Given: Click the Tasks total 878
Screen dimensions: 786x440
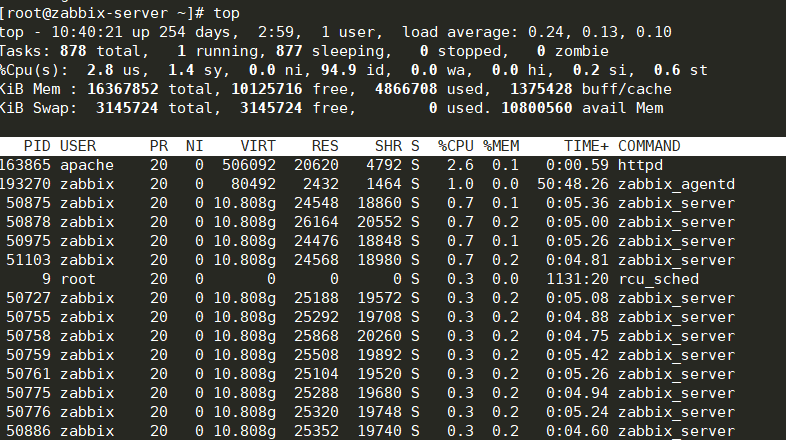Looking at the screenshot, I should [x=73, y=52].
